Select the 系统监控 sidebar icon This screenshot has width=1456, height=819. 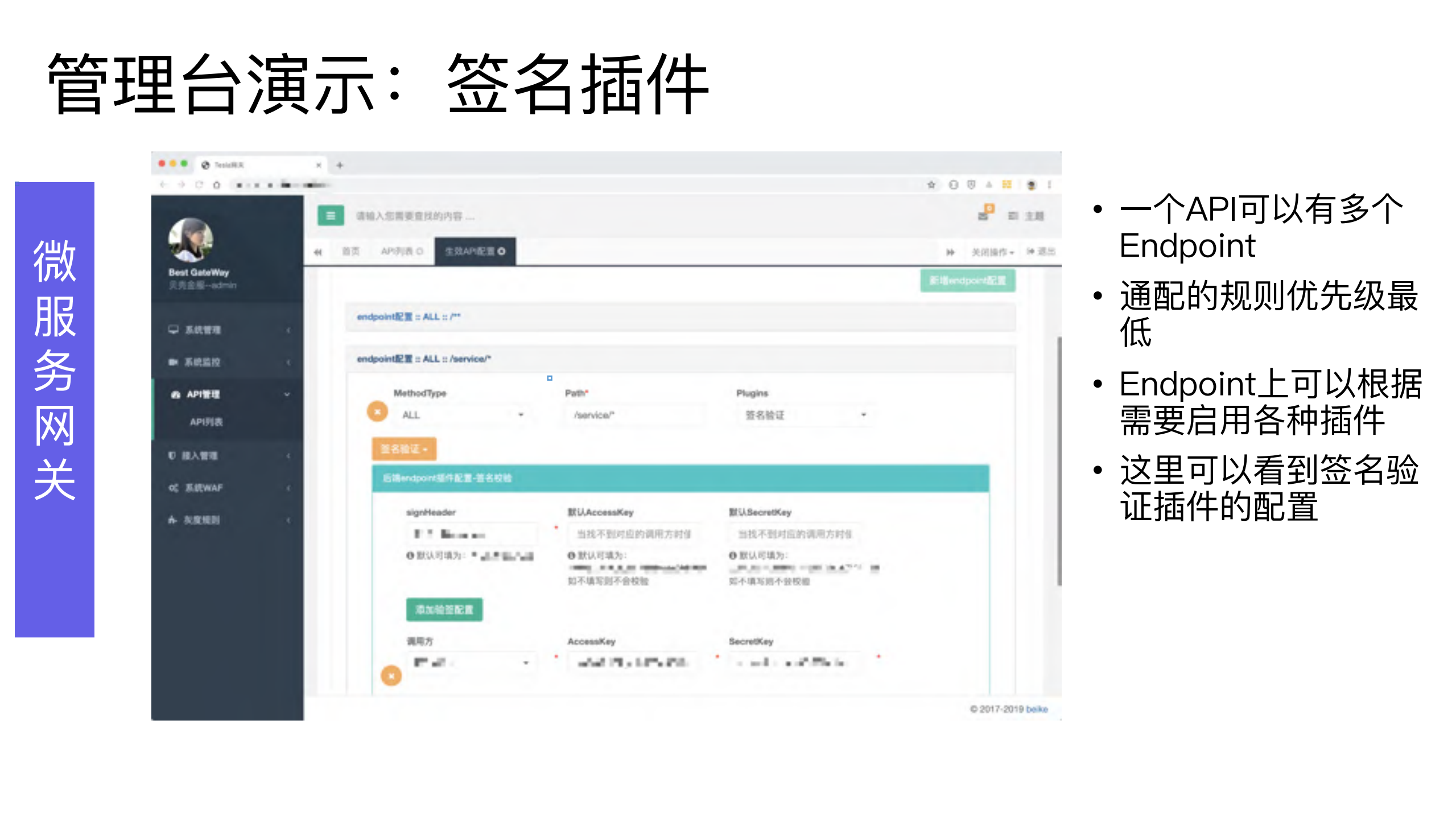pyautogui.click(x=172, y=362)
